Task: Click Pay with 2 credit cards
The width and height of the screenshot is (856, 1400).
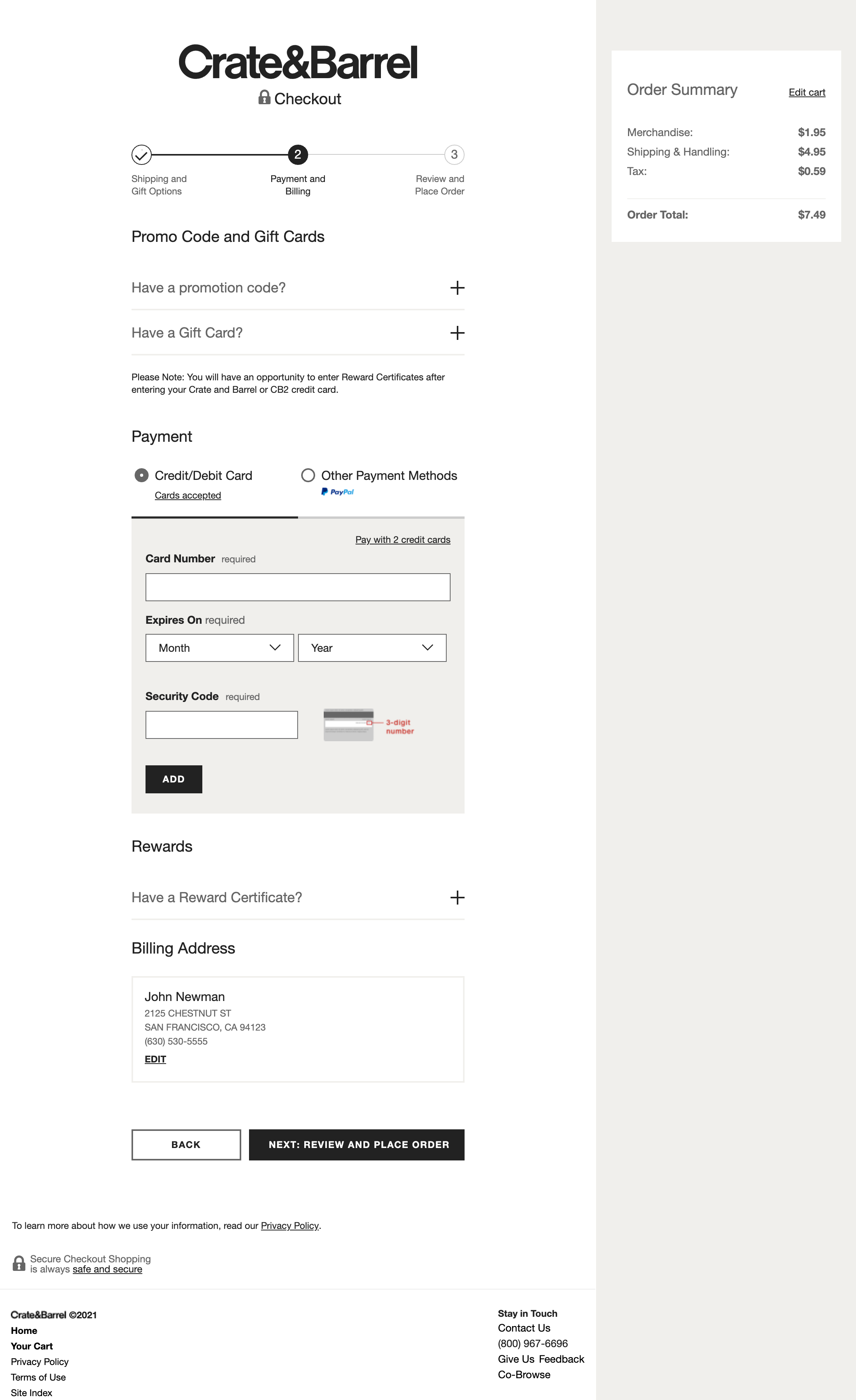Action: 402,540
